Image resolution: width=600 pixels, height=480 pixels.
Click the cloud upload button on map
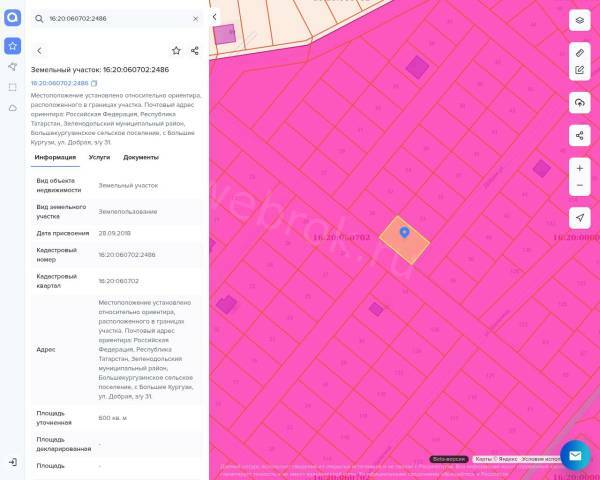(579, 103)
